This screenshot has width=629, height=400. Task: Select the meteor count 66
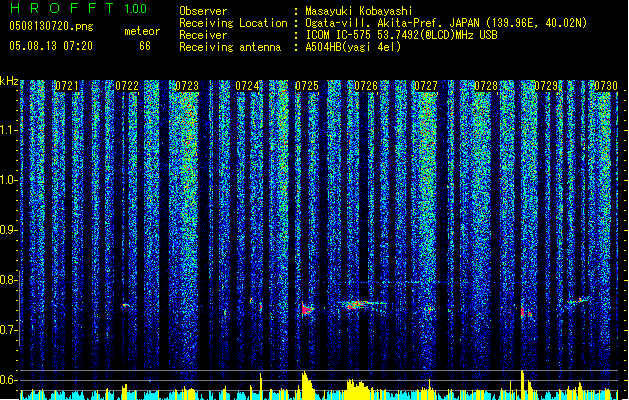pyautogui.click(x=145, y=46)
